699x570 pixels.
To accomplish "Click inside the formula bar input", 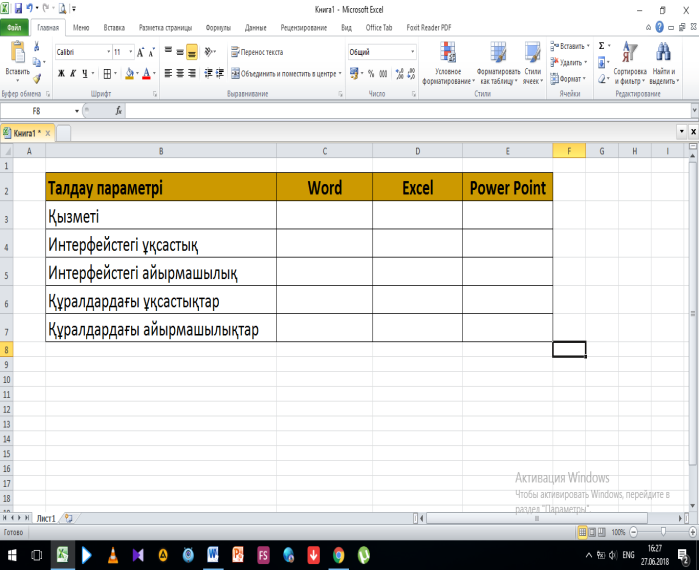I will click(407, 111).
